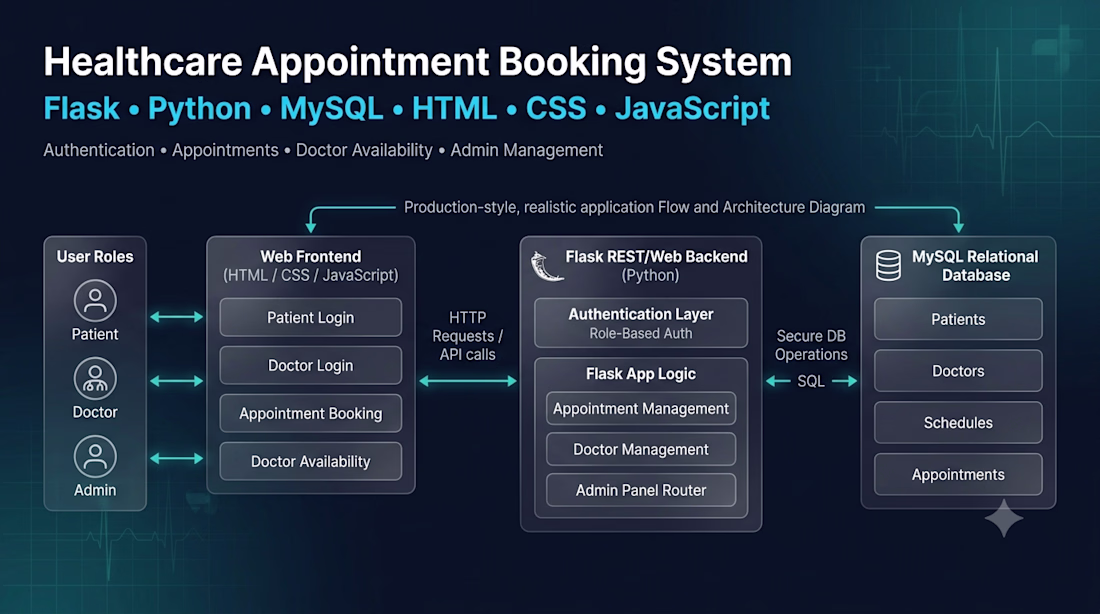Click the blue "MySQL" word in the tech stack line
The height and width of the screenshot is (614, 1100).
pyautogui.click(x=331, y=109)
